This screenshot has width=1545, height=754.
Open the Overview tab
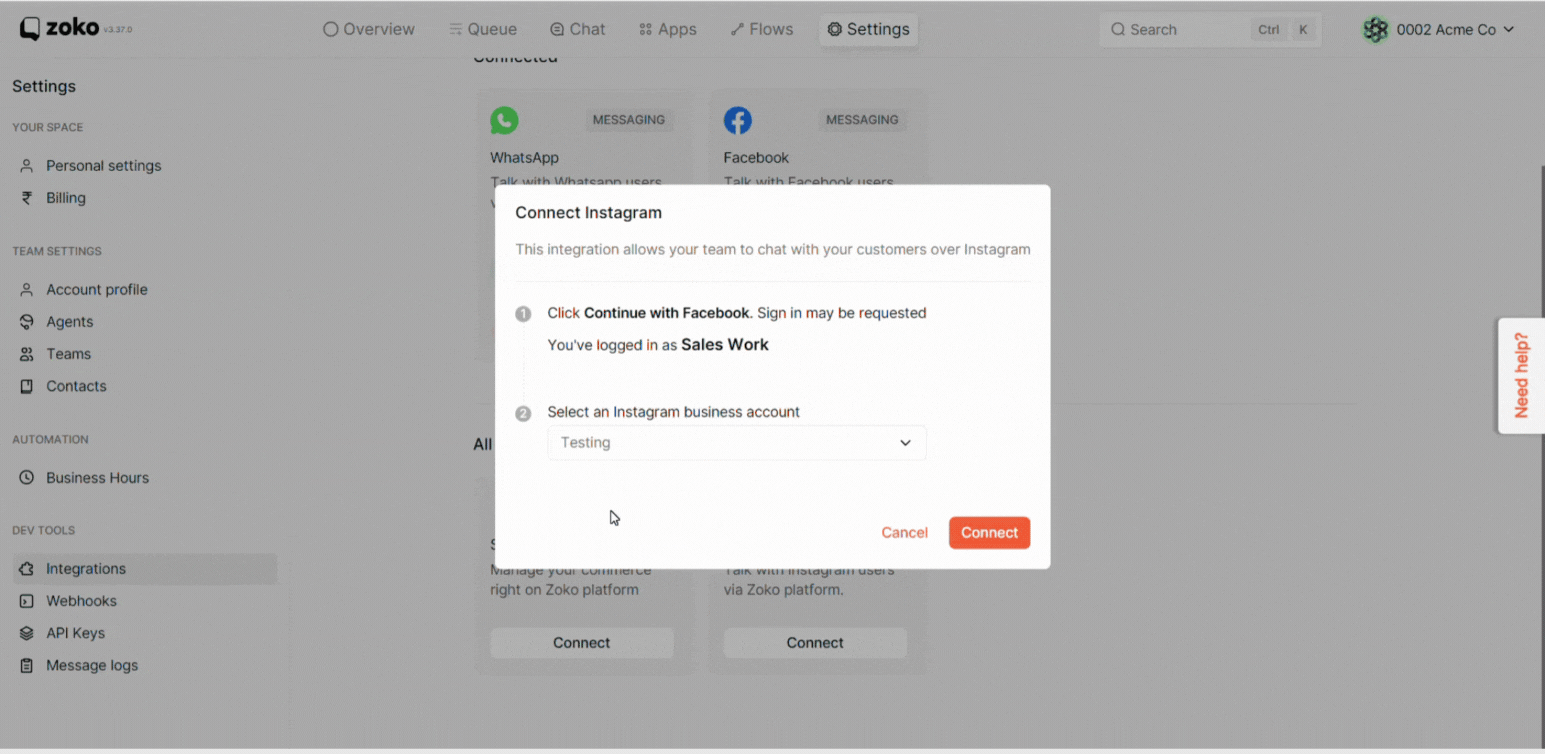pyautogui.click(x=369, y=29)
